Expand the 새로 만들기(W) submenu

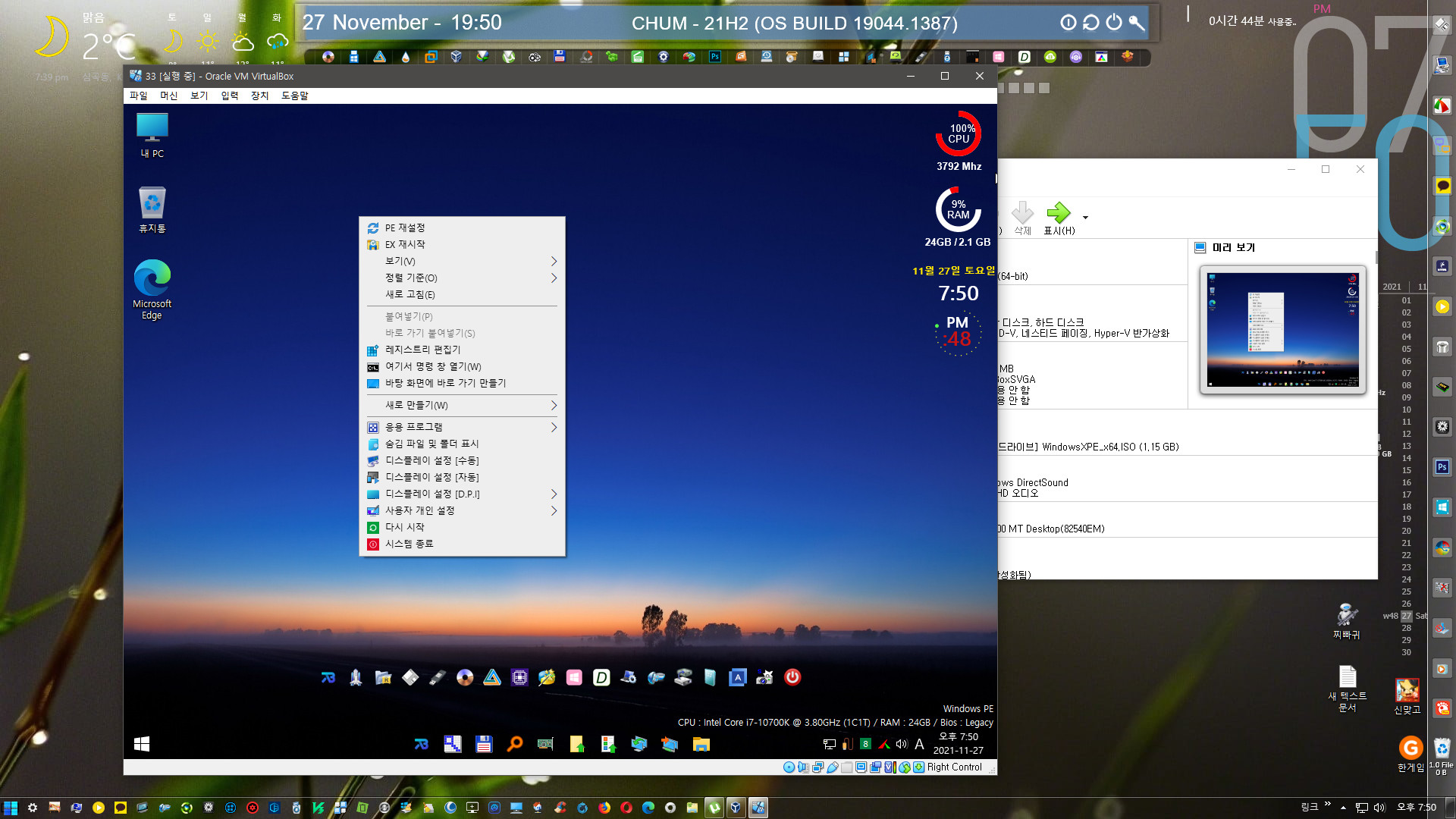pyautogui.click(x=462, y=405)
